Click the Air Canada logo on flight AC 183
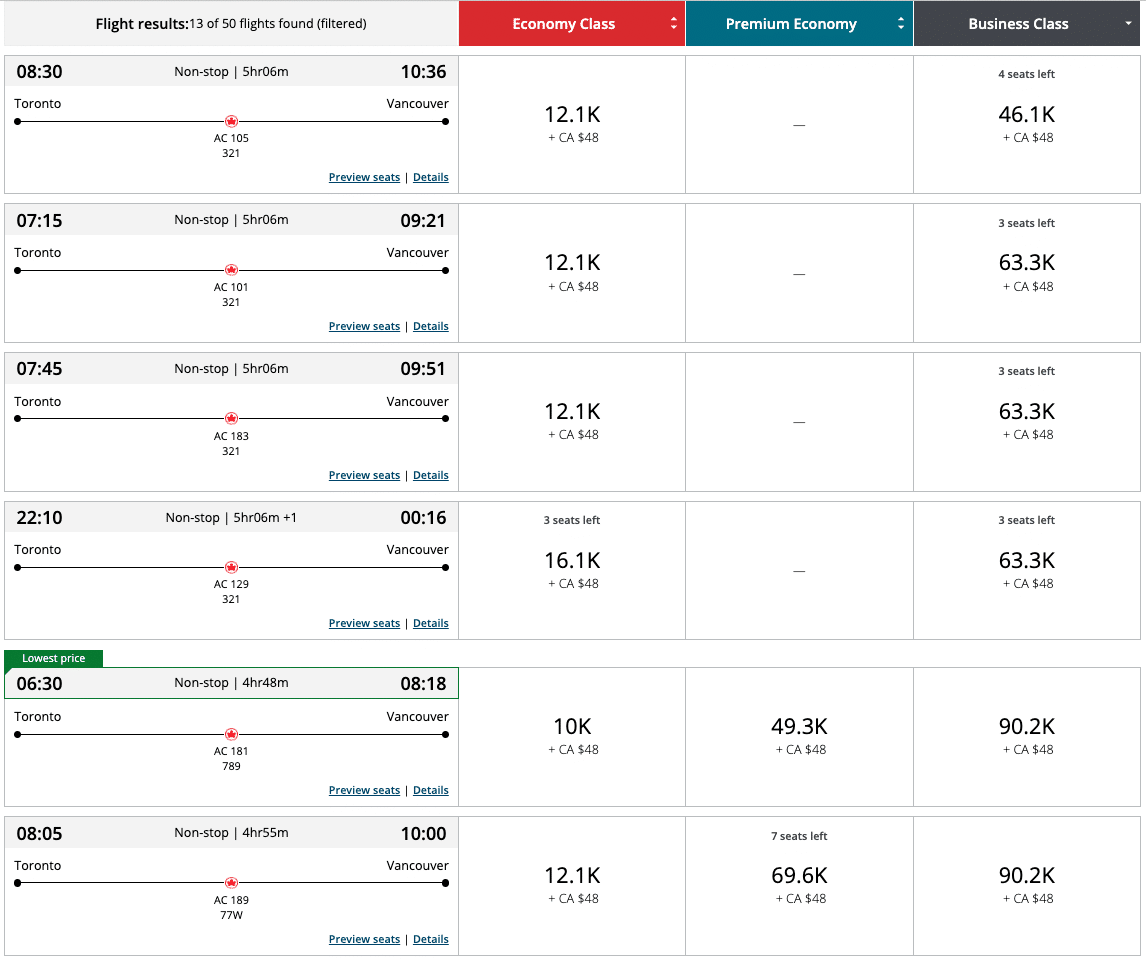The image size is (1146, 959). [x=231, y=418]
